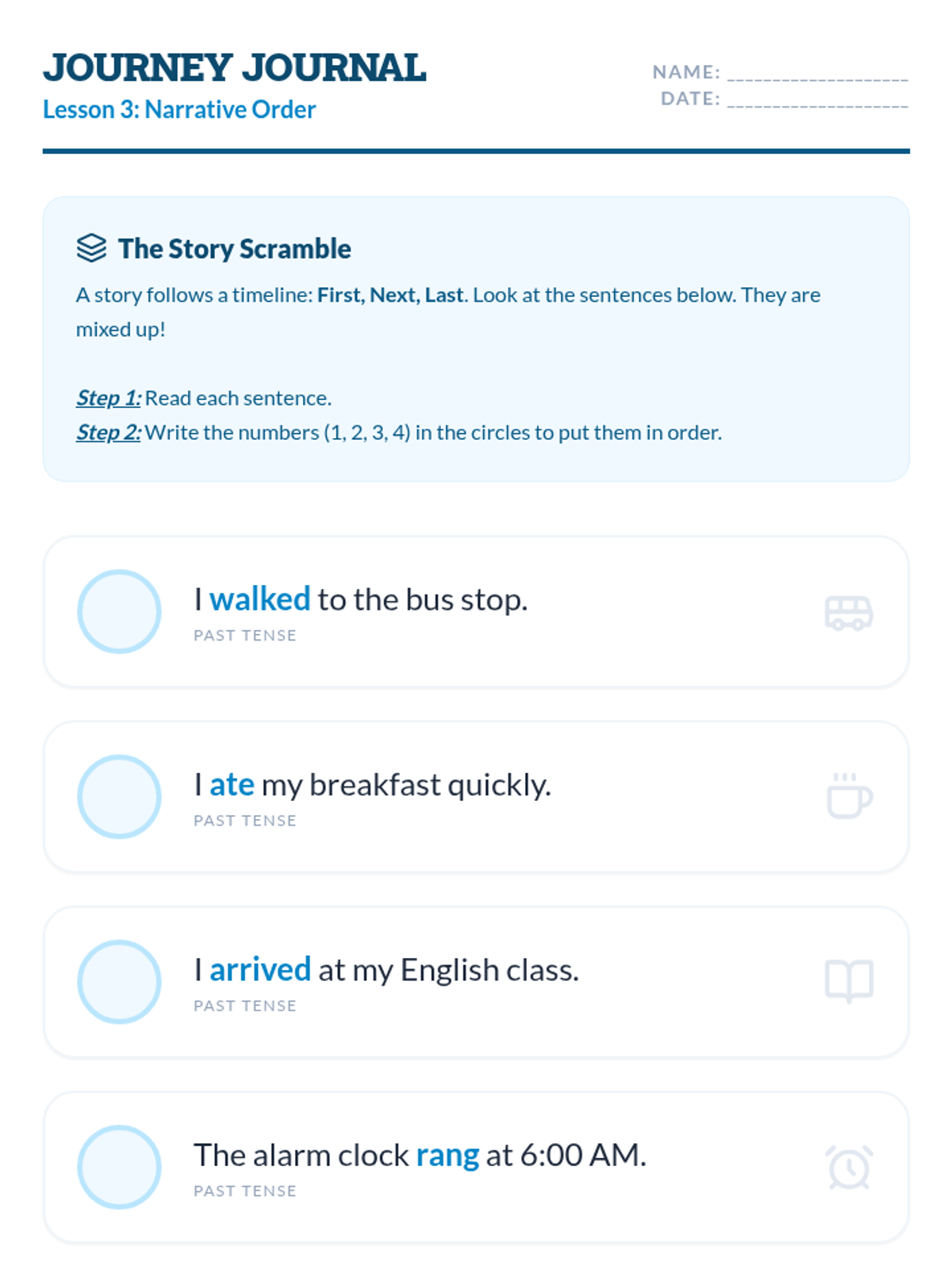This screenshot has height=1270, width=952.
Task: Click the underlined 'Step 2:' label
Action: [x=109, y=433]
